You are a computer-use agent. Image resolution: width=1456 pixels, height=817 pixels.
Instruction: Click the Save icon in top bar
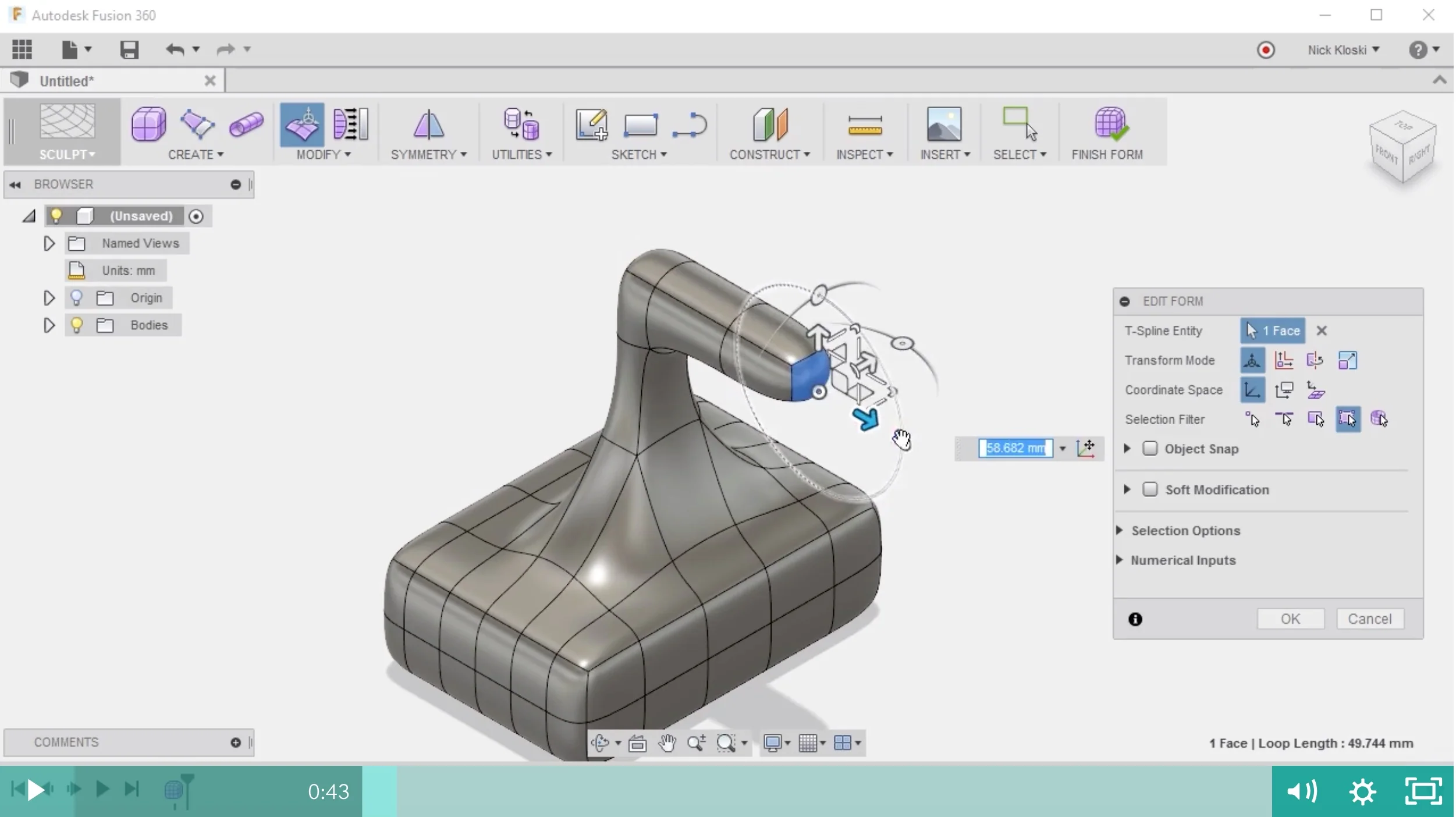point(129,49)
